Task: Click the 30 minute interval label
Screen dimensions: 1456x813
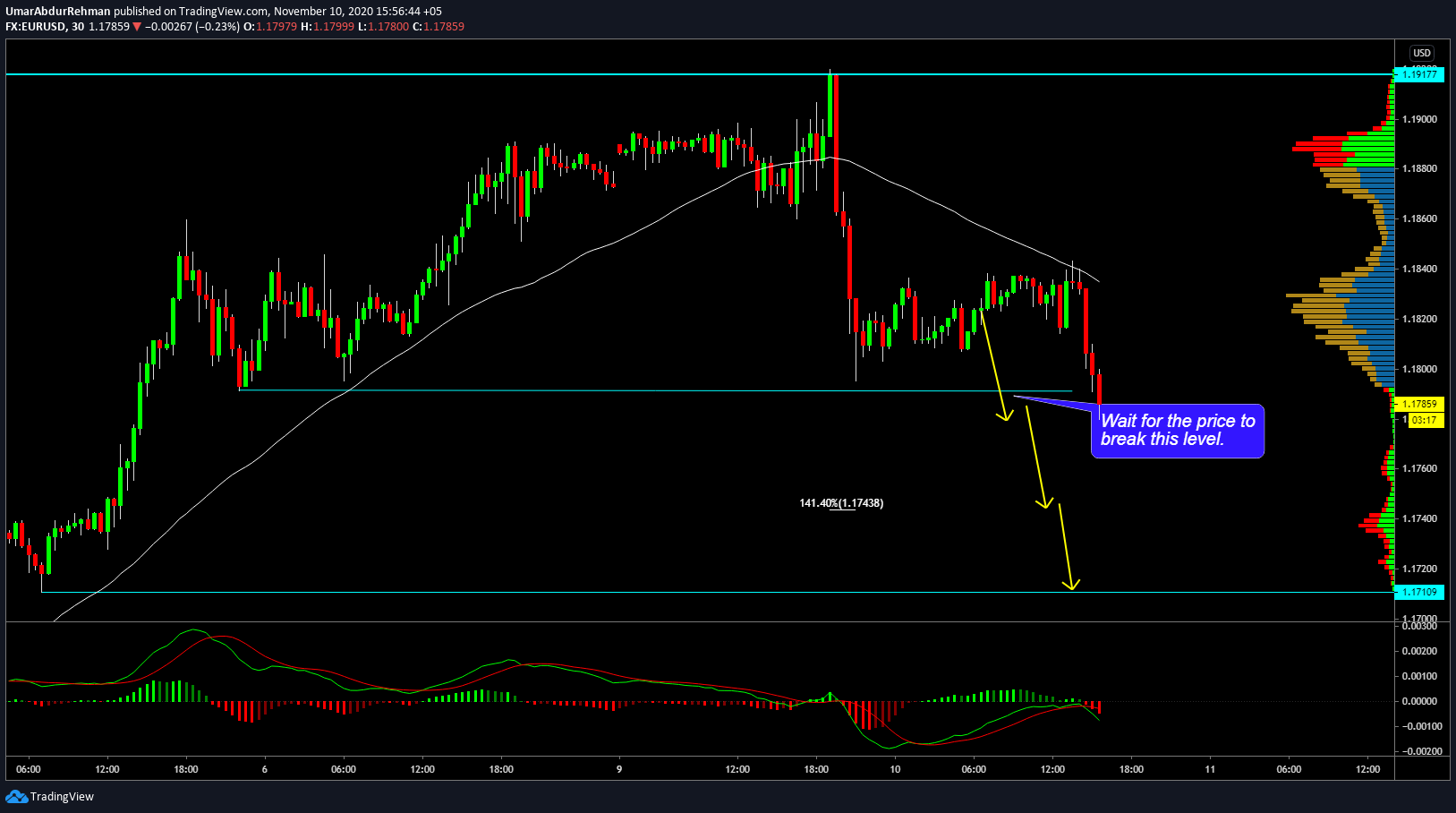Action: pyautogui.click(x=78, y=27)
